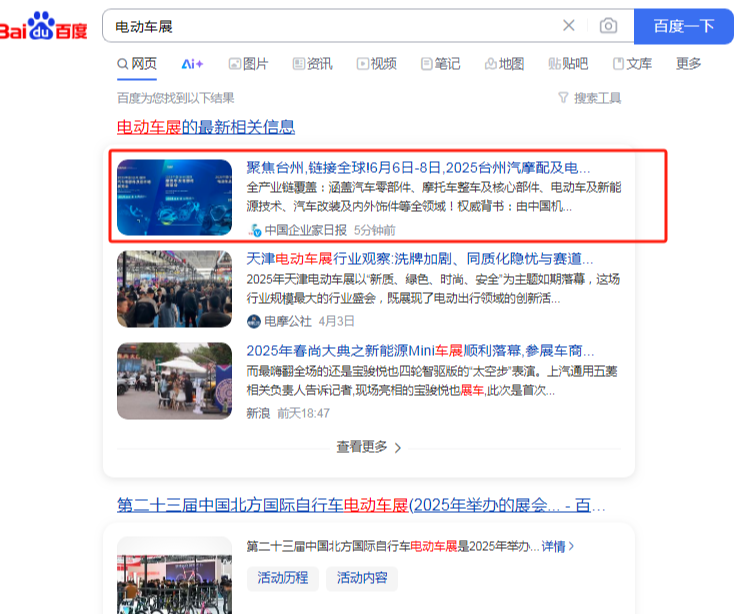Click 4月3日 date text
740x614 pixels.
[x=336, y=321]
